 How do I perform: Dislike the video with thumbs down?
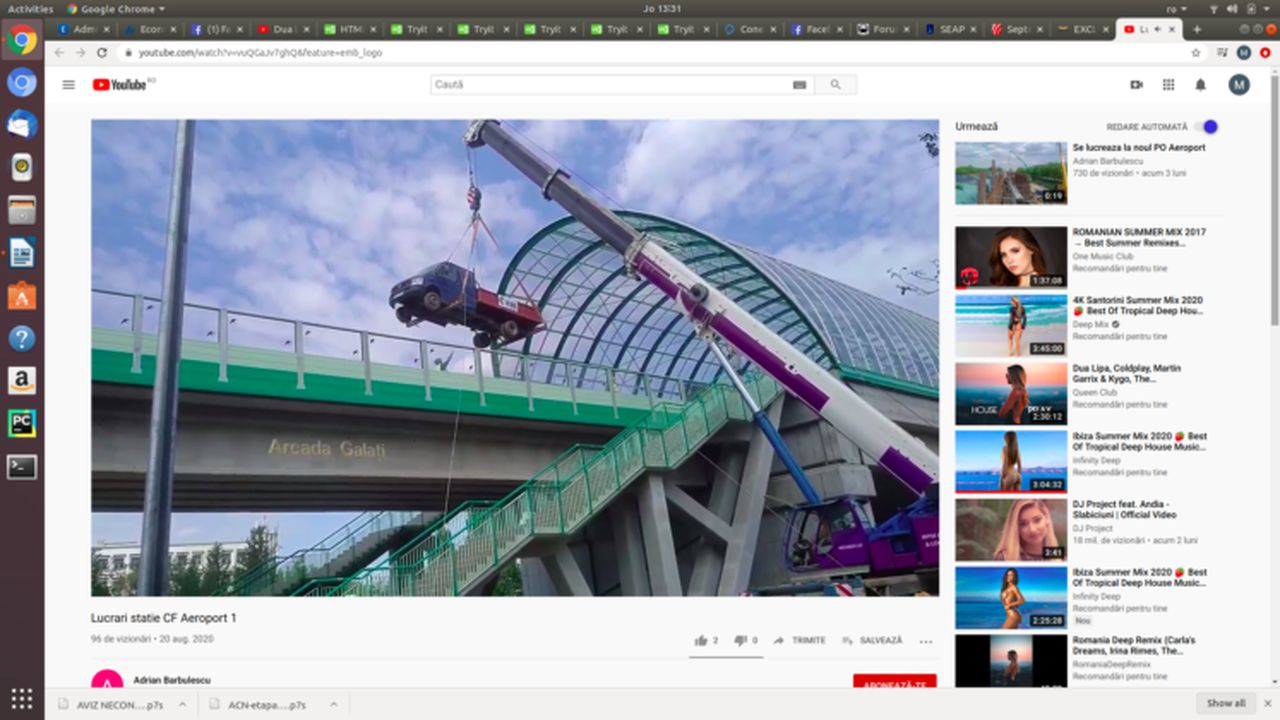pyautogui.click(x=741, y=640)
